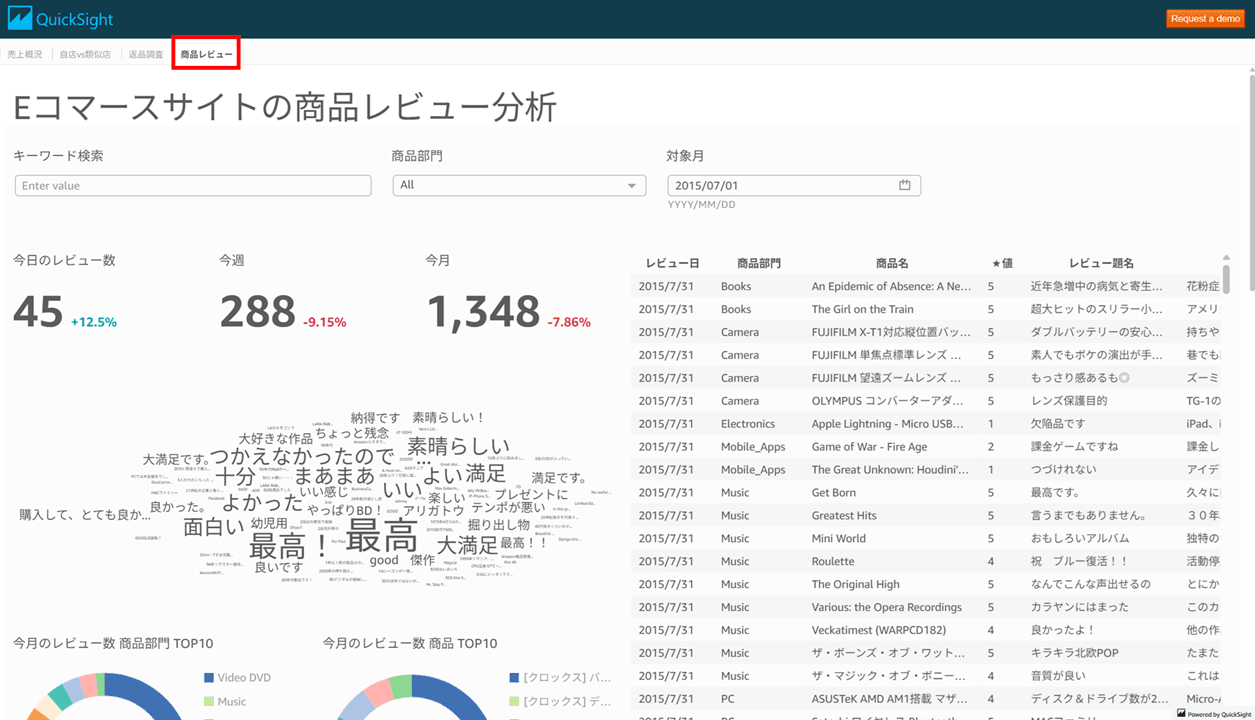Click 大満足 in the word cloud
Viewport: 1255px width, 720px height.
tap(467, 545)
